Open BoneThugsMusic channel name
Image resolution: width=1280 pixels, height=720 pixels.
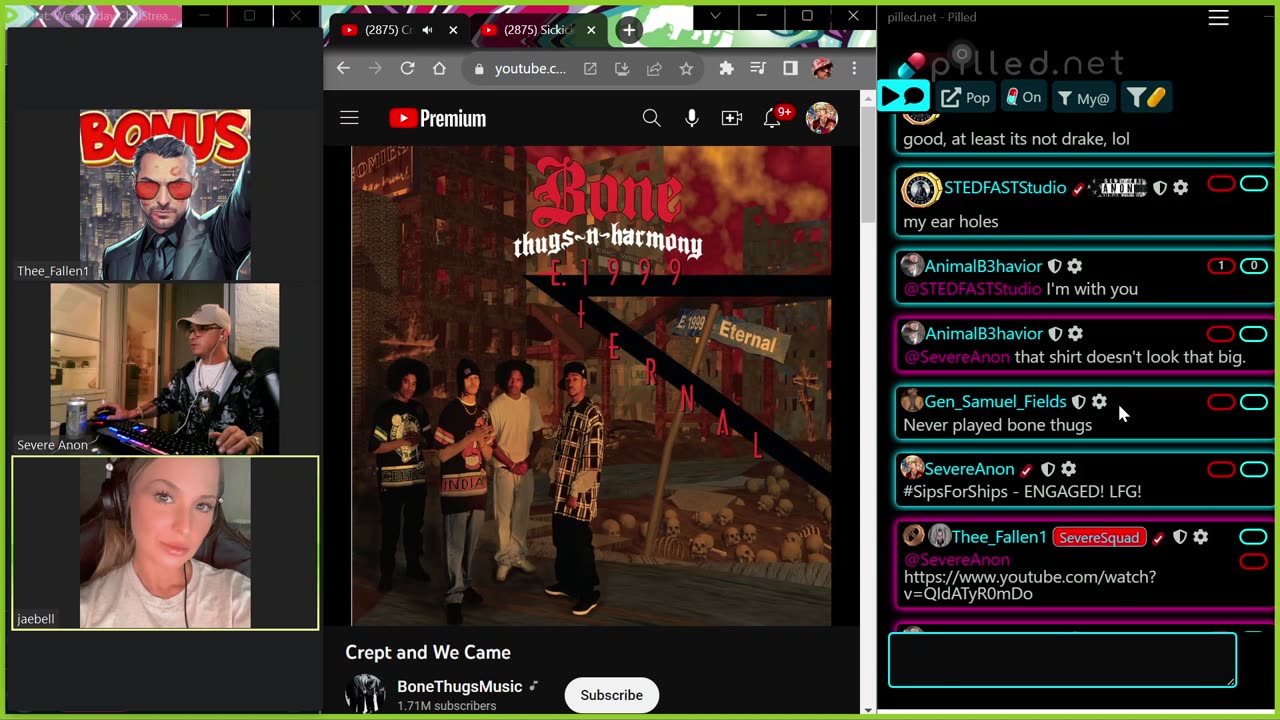pos(459,686)
